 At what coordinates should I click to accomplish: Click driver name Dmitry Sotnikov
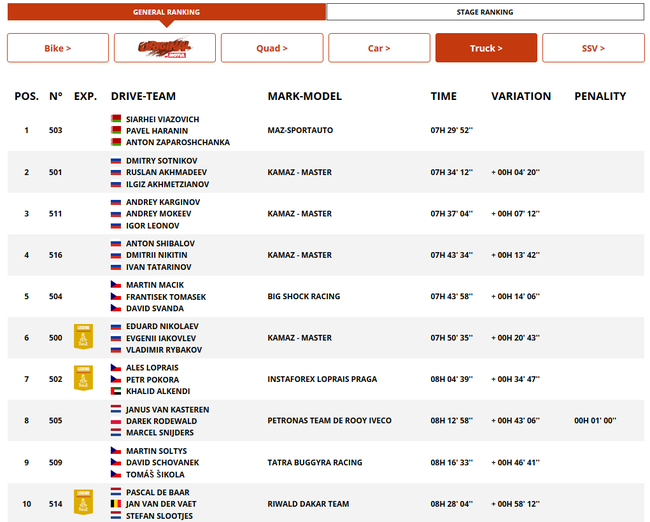162,160
